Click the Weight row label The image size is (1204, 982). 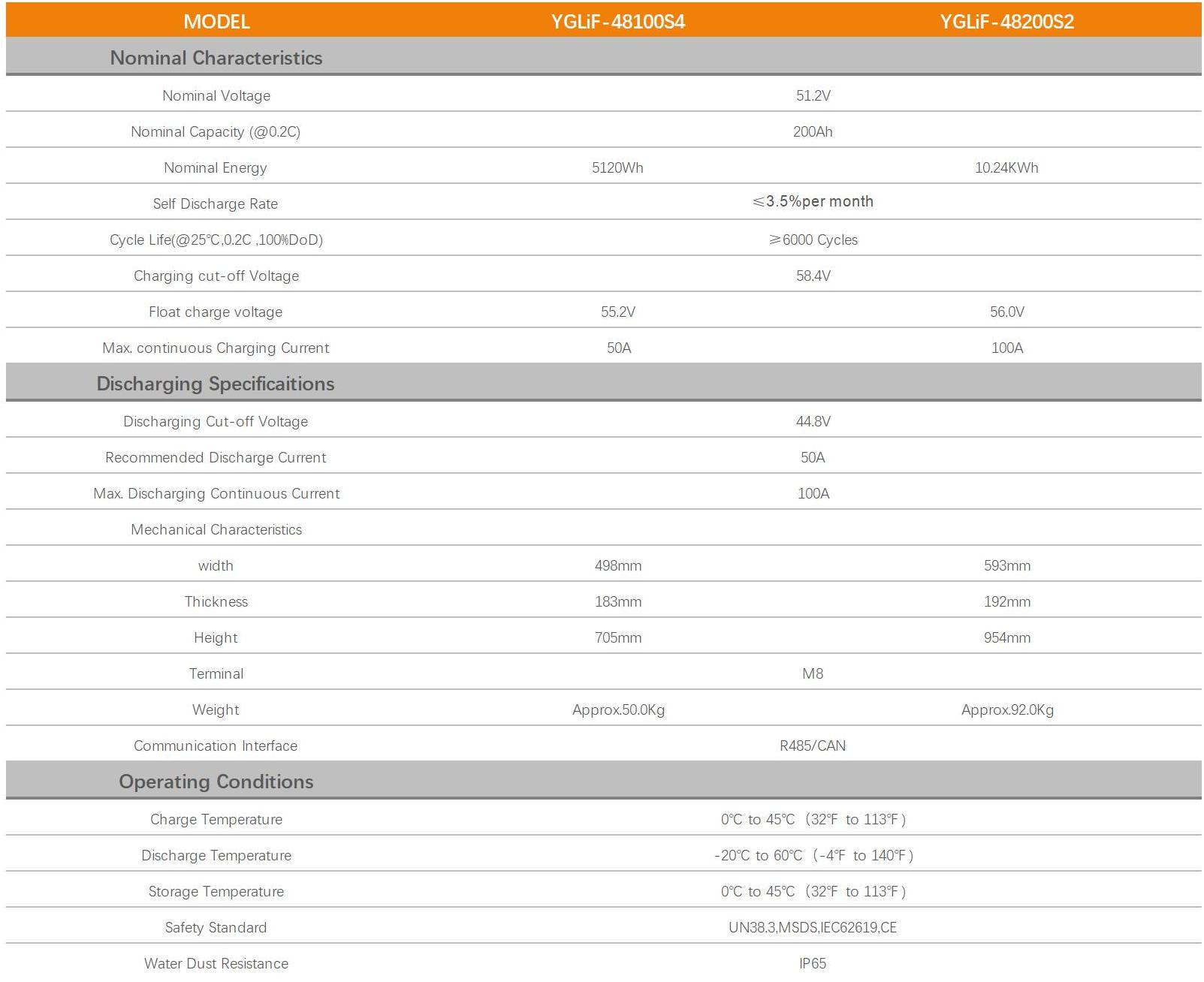(x=216, y=709)
